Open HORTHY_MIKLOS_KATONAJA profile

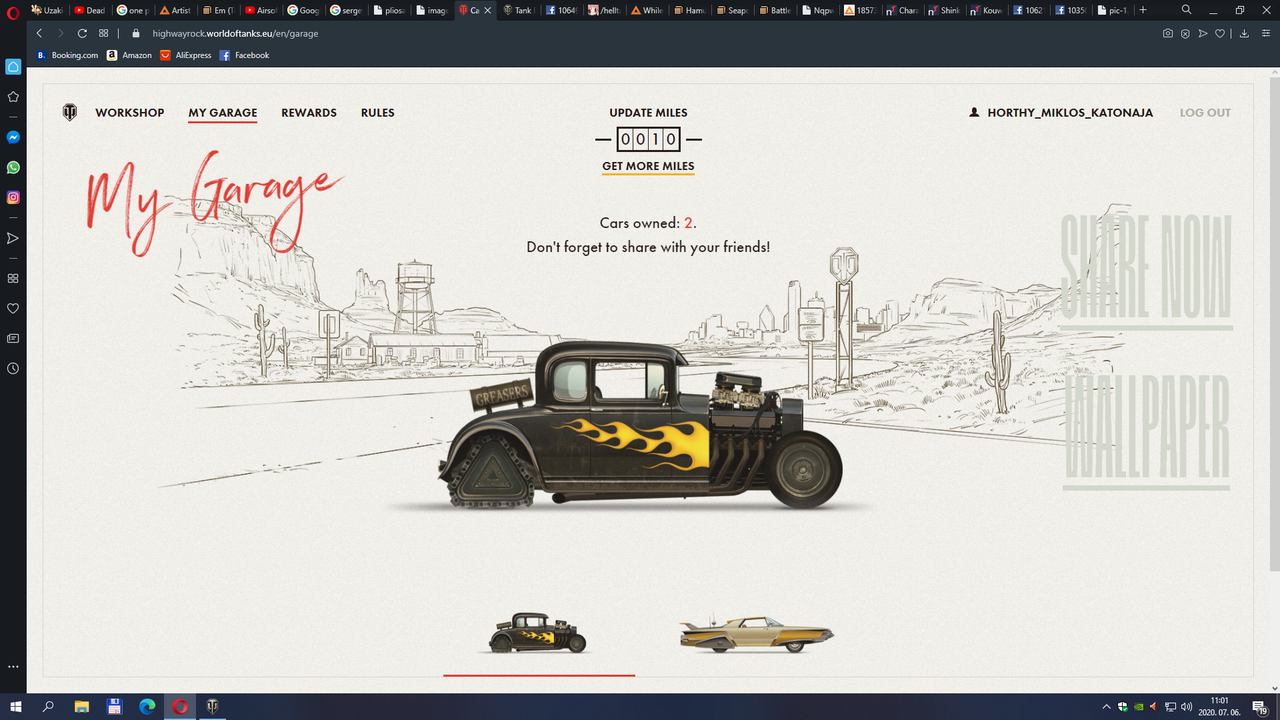pyautogui.click(x=1061, y=113)
